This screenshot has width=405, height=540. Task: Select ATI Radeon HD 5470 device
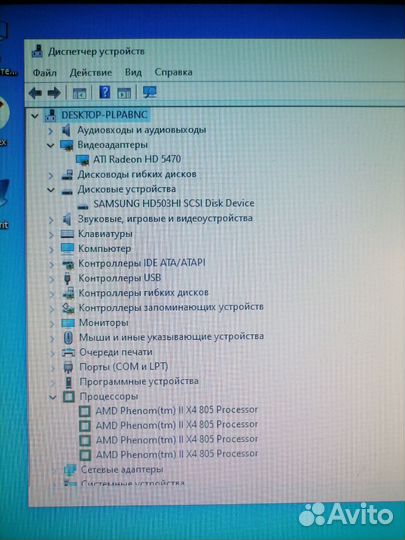(x=137, y=159)
